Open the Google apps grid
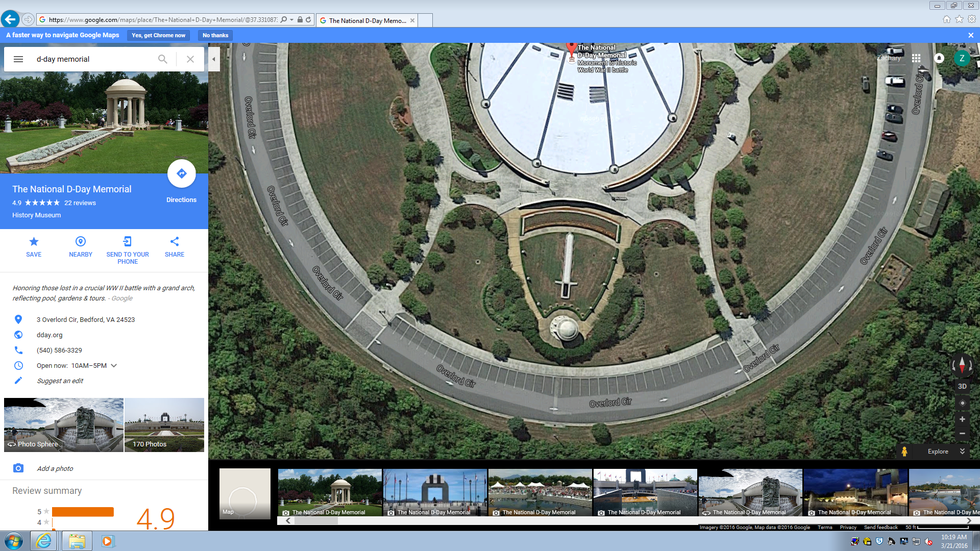 [x=916, y=58]
